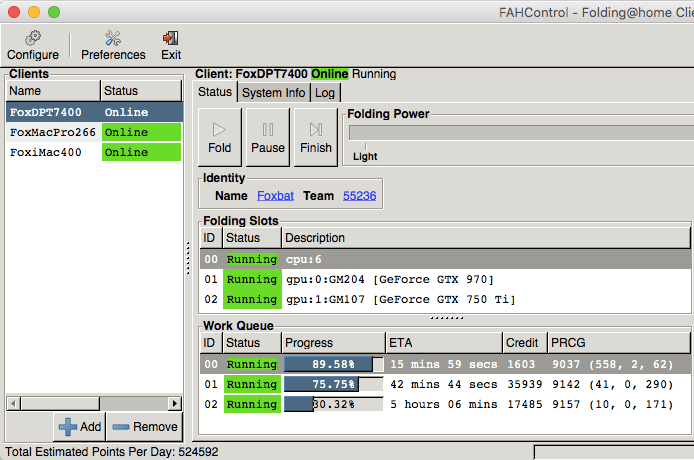This screenshot has height=460, width=694.
Task: Click Work Queue Status column header
Action: coord(252,343)
